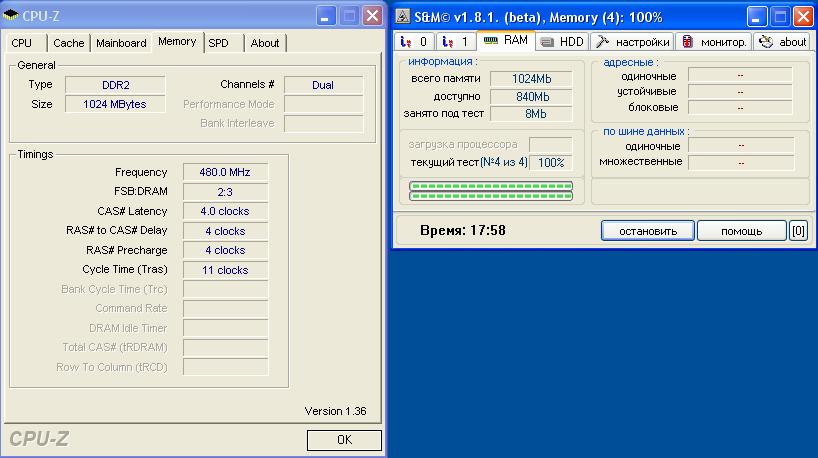The image size is (818, 458).
Task: Close the CPU-Z window
Action: point(372,16)
